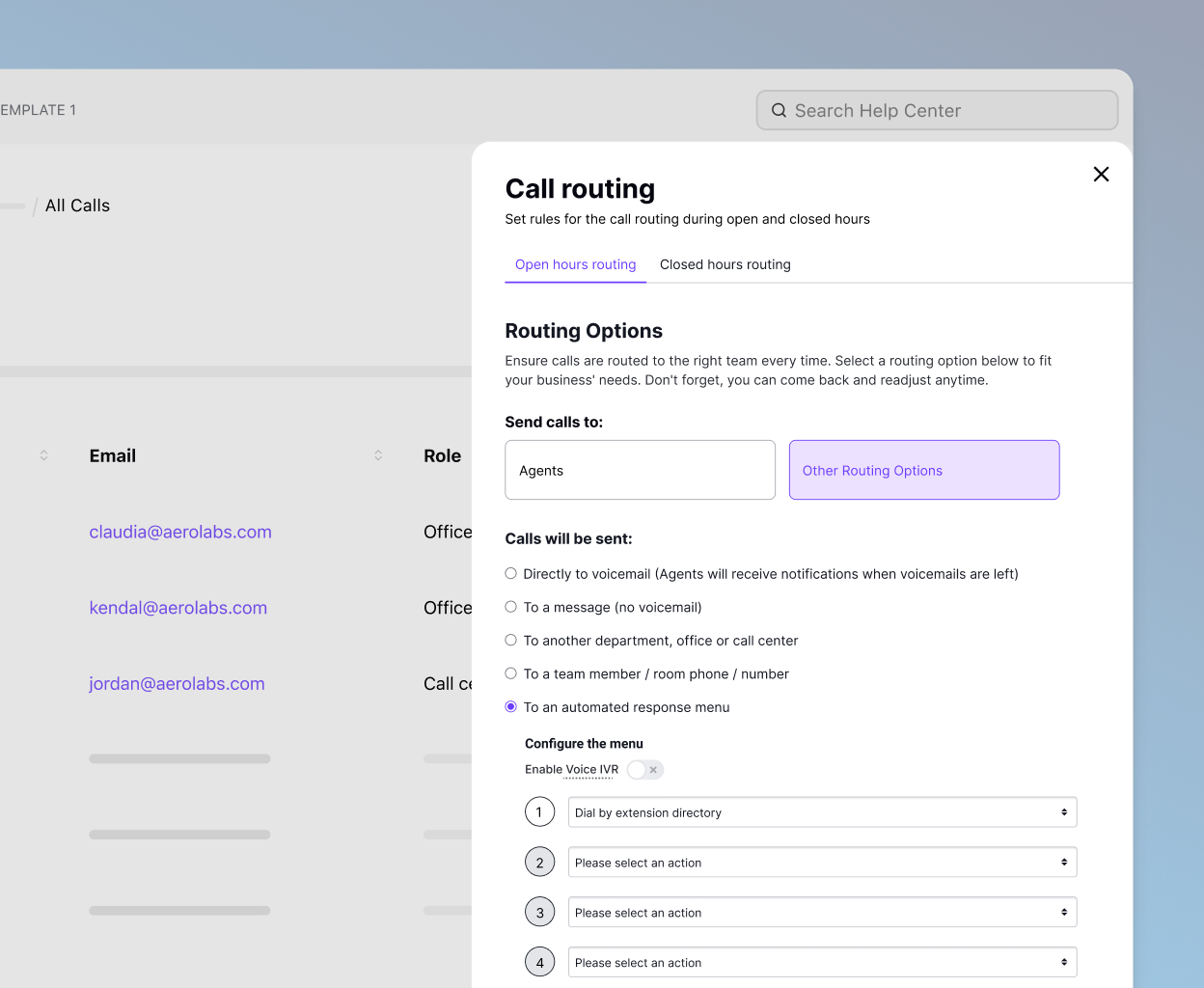Select 'Directly to voicemail' option
The width and height of the screenshot is (1204, 988).
click(x=510, y=573)
